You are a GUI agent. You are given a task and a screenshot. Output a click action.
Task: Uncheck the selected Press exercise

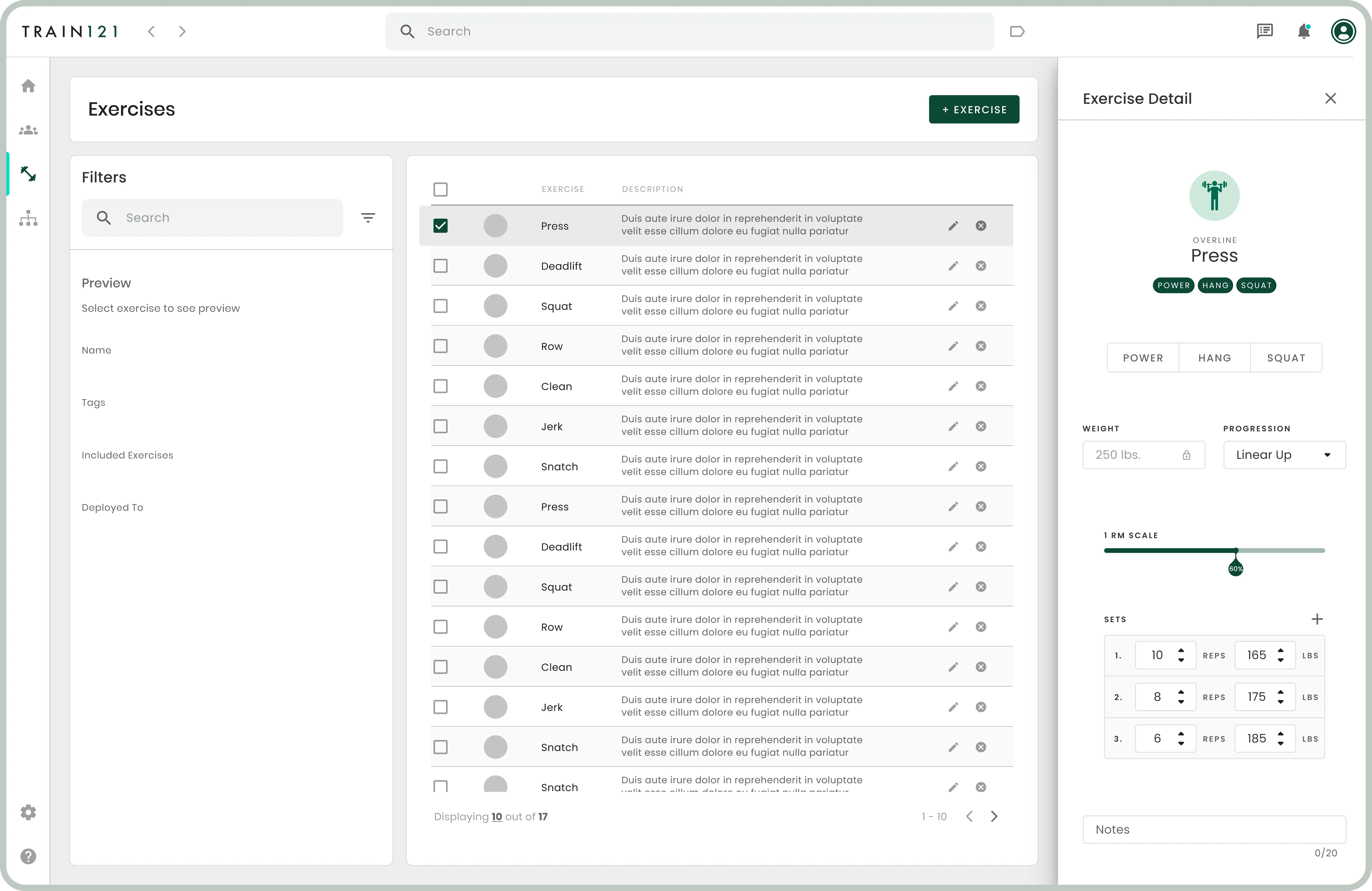tap(441, 225)
